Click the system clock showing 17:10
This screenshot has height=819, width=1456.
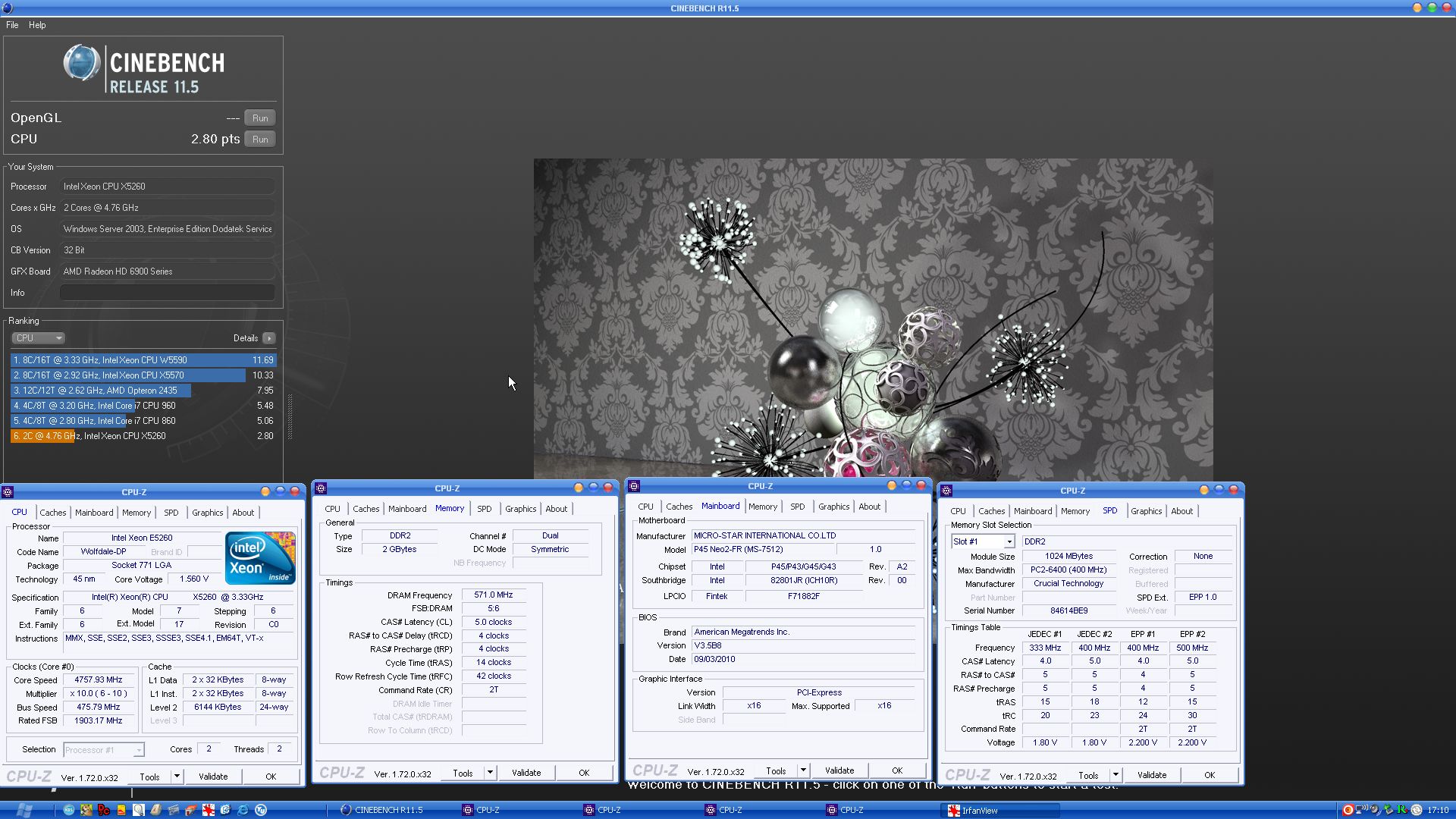click(1438, 810)
